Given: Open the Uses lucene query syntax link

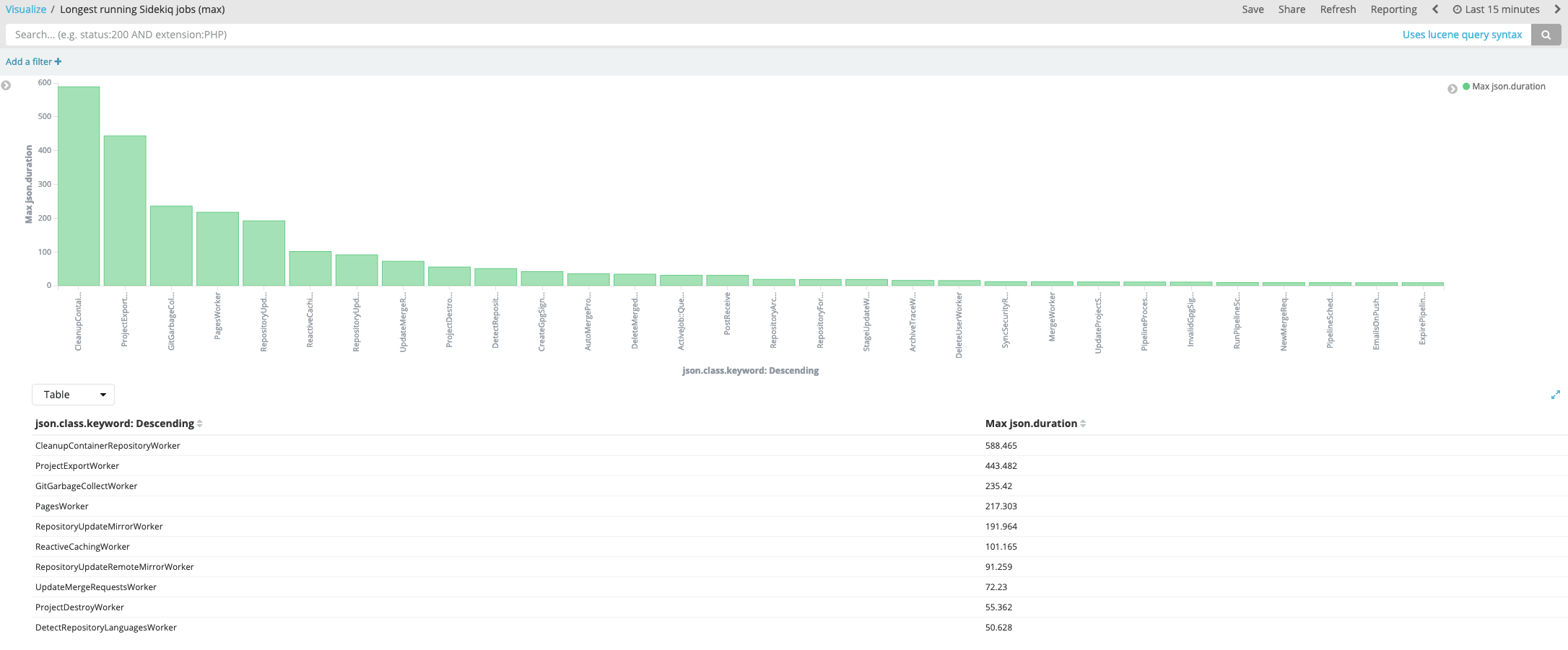Looking at the screenshot, I should pos(1462,35).
